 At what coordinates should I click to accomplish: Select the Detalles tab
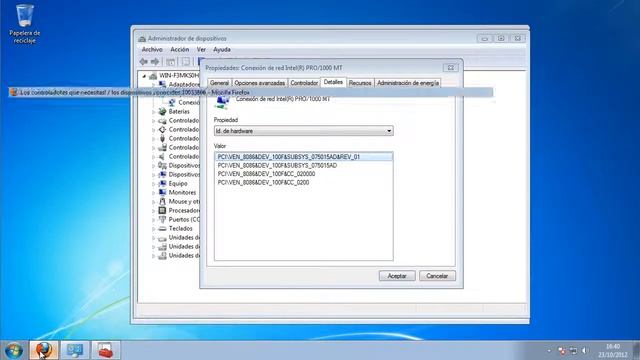[x=333, y=82]
